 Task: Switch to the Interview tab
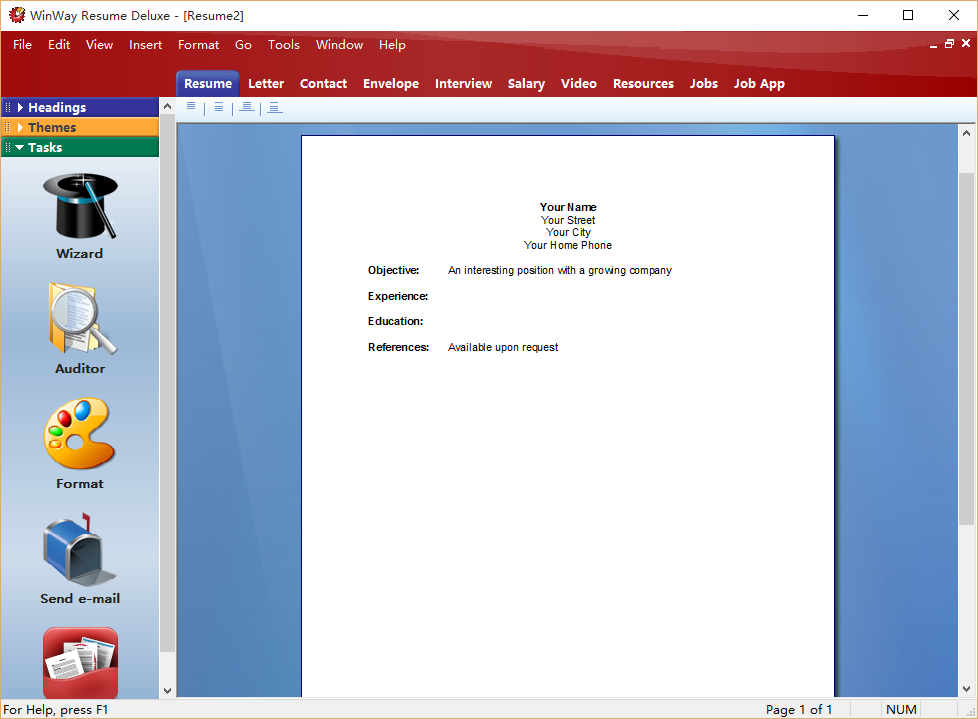463,84
